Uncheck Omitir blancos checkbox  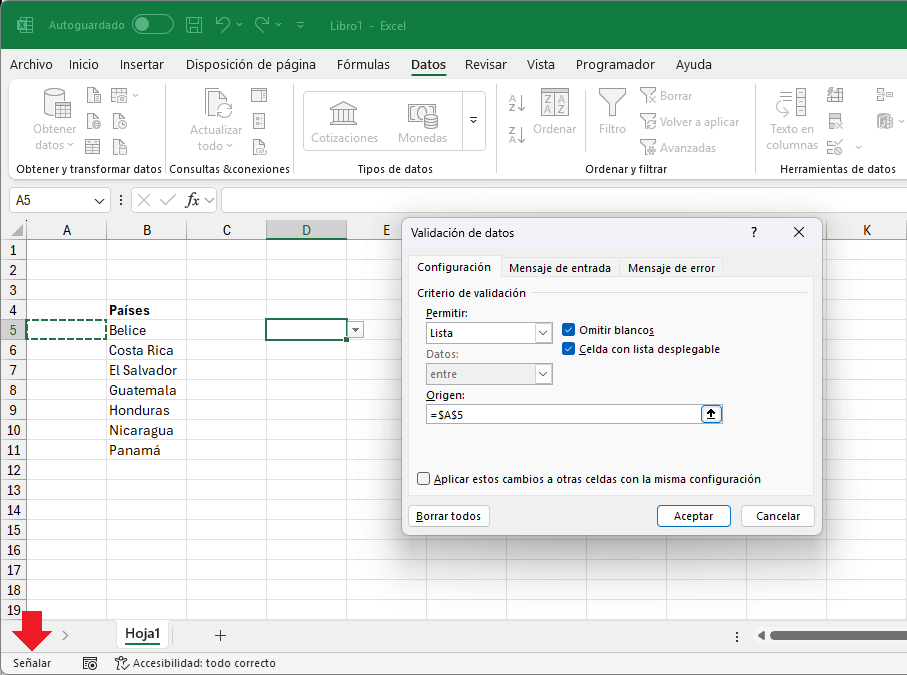tap(568, 330)
